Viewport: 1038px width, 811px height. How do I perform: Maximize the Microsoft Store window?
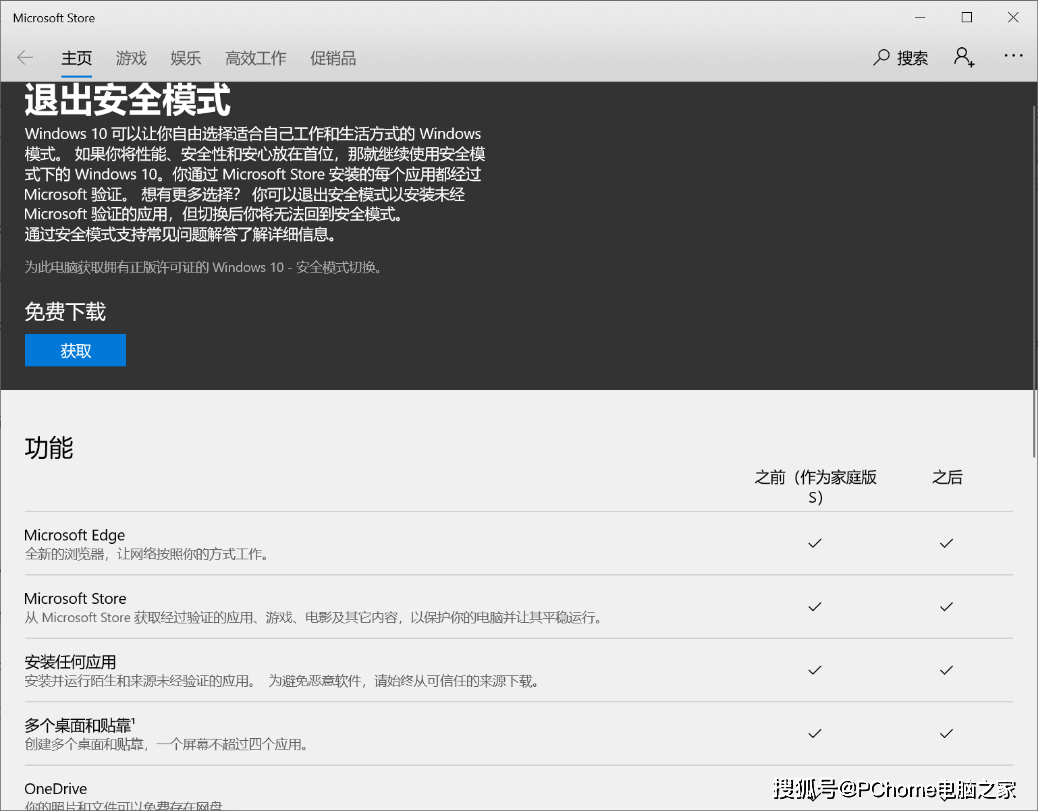[x=966, y=18]
